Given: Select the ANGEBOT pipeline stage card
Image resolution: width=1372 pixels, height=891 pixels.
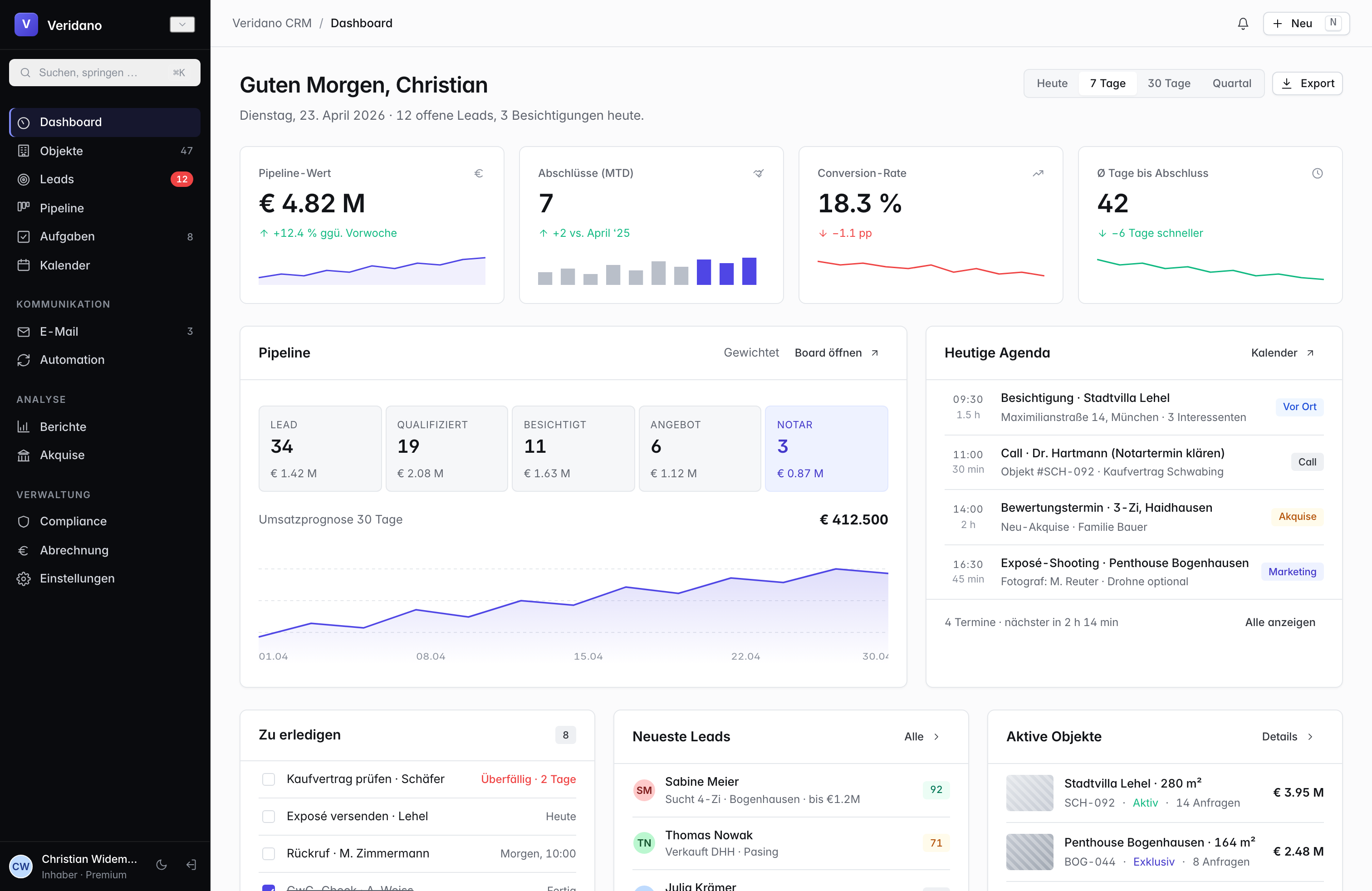Looking at the screenshot, I should (700, 448).
